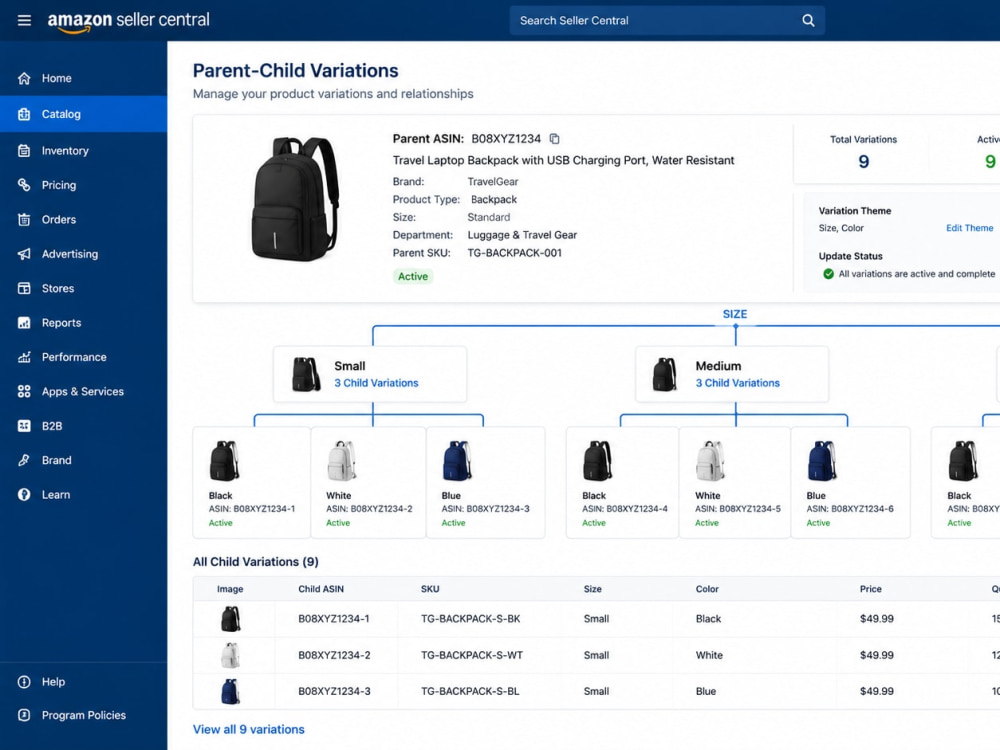Click the Brand sidebar icon
This screenshot has width=1000, height=750.
[x=24, y=460]
